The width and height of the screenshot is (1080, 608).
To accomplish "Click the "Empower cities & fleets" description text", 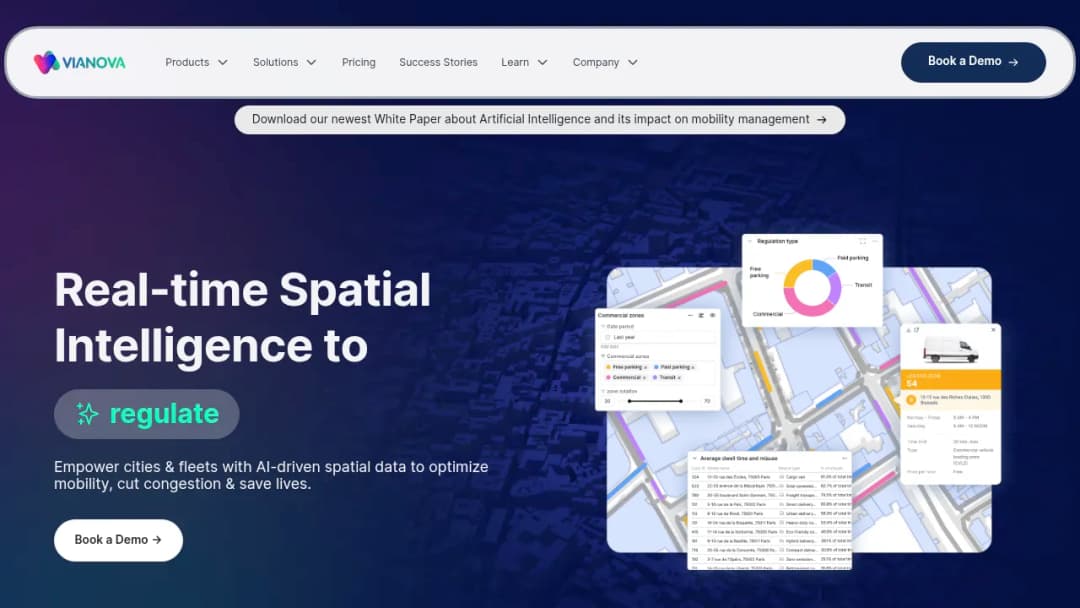I will (x=271, y=475).
